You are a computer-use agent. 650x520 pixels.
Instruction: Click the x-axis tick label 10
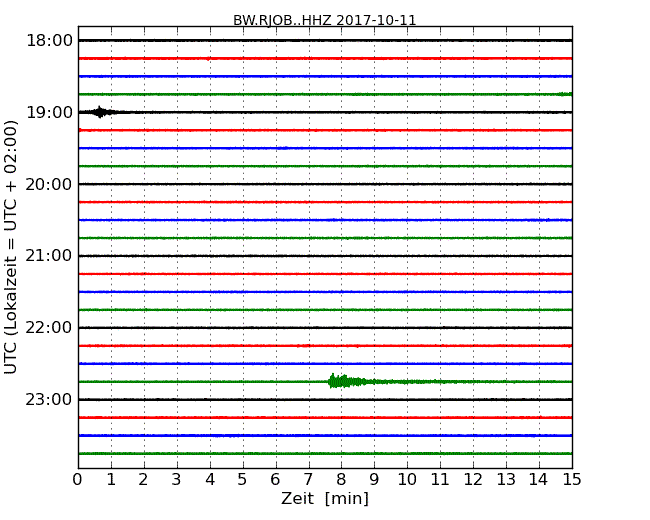[407, 480]
